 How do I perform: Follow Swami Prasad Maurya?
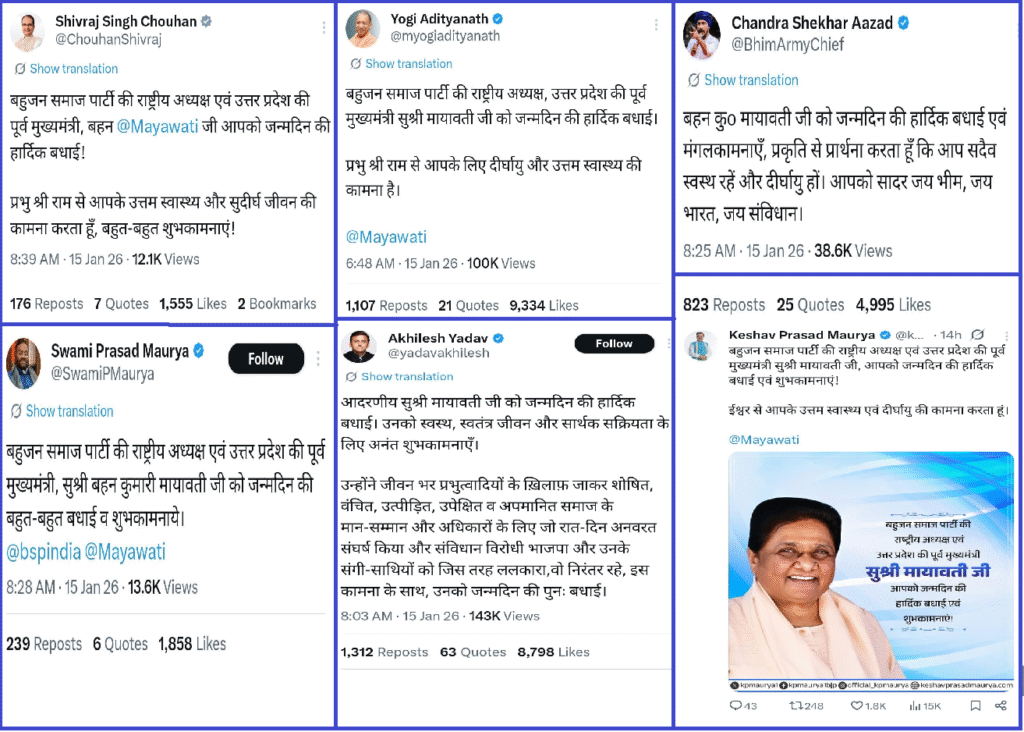coord(266,358)
